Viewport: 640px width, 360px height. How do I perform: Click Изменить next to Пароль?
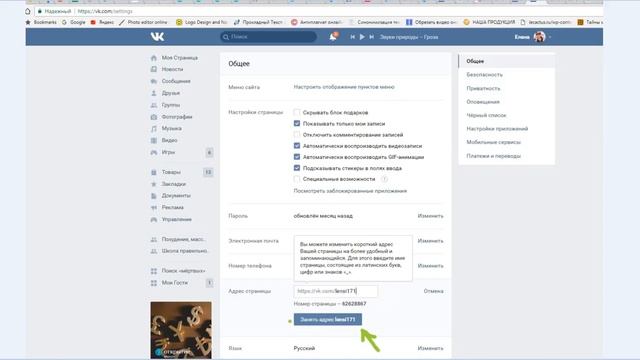[430, 216]
